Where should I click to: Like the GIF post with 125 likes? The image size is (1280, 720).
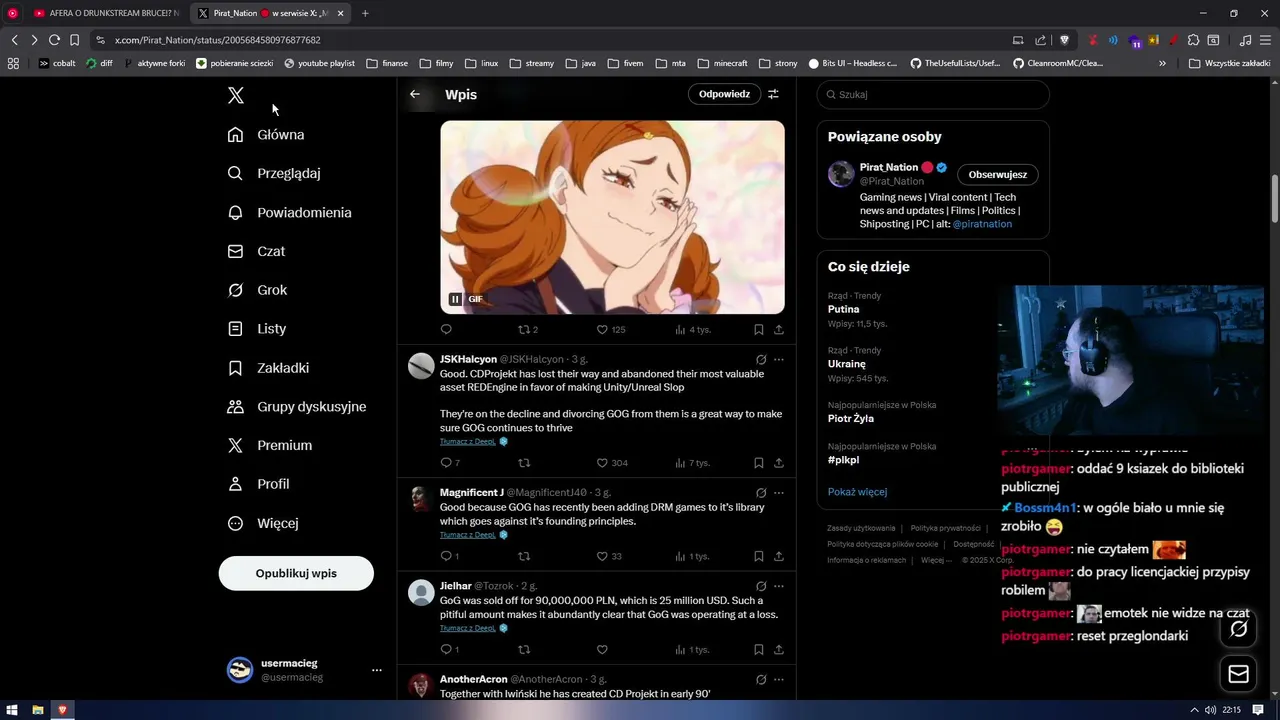tap(611, 329)
